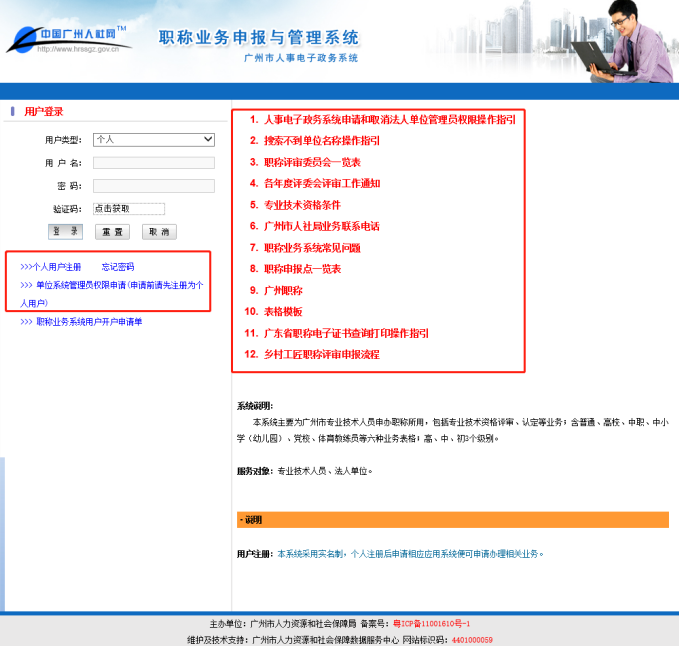Screen dimensions: 679x646
Task: Click the 职称业务申报与管理系统 title banner
Action: click(259, 38)
